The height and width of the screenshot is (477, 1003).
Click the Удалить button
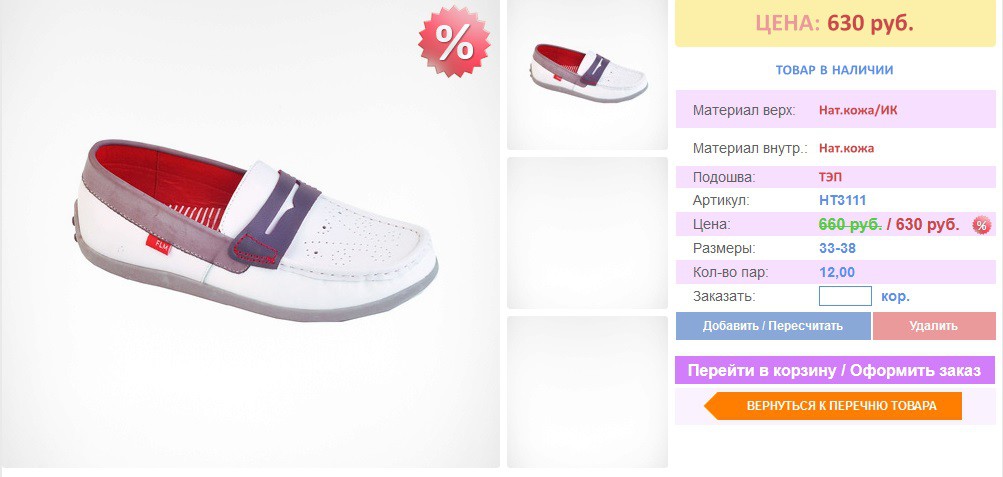pyautogui.click(x=934, y=325)
